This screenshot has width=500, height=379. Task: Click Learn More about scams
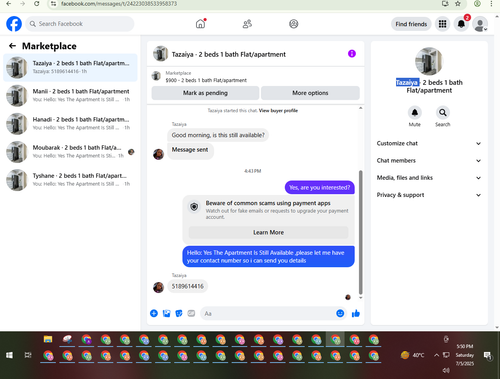tap(268, 232)
